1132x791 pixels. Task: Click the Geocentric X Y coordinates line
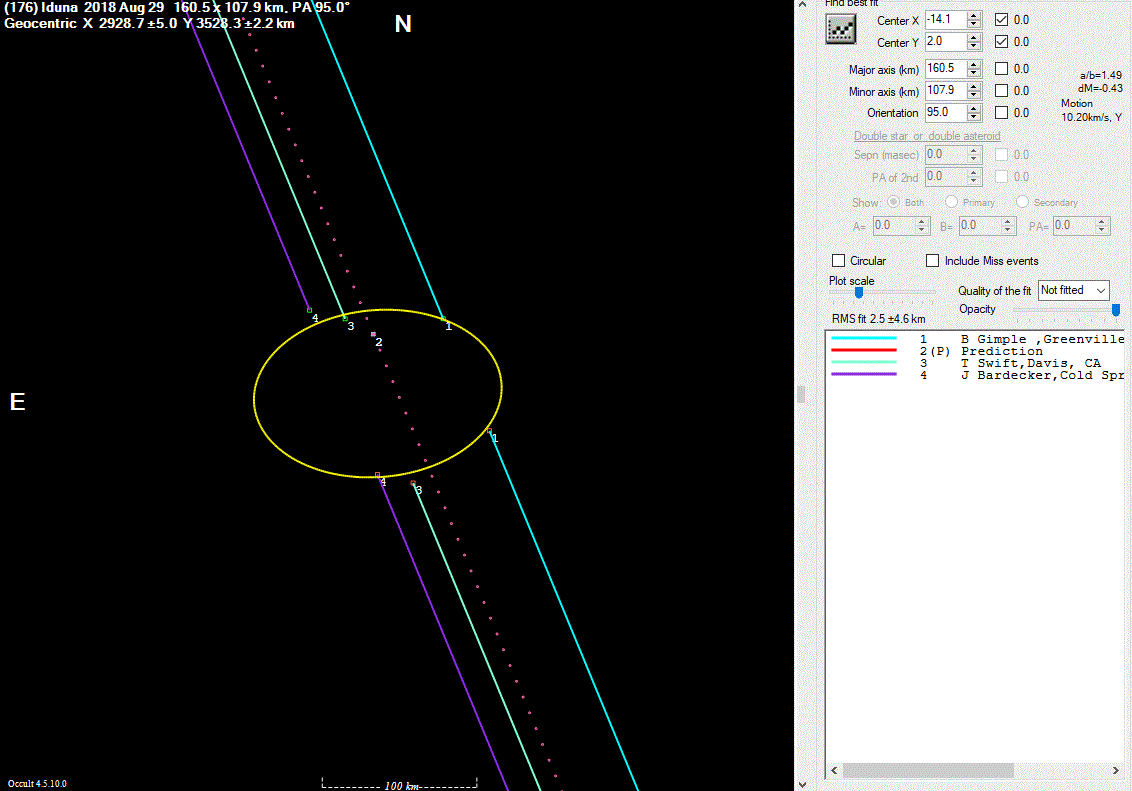pos(149,23)
